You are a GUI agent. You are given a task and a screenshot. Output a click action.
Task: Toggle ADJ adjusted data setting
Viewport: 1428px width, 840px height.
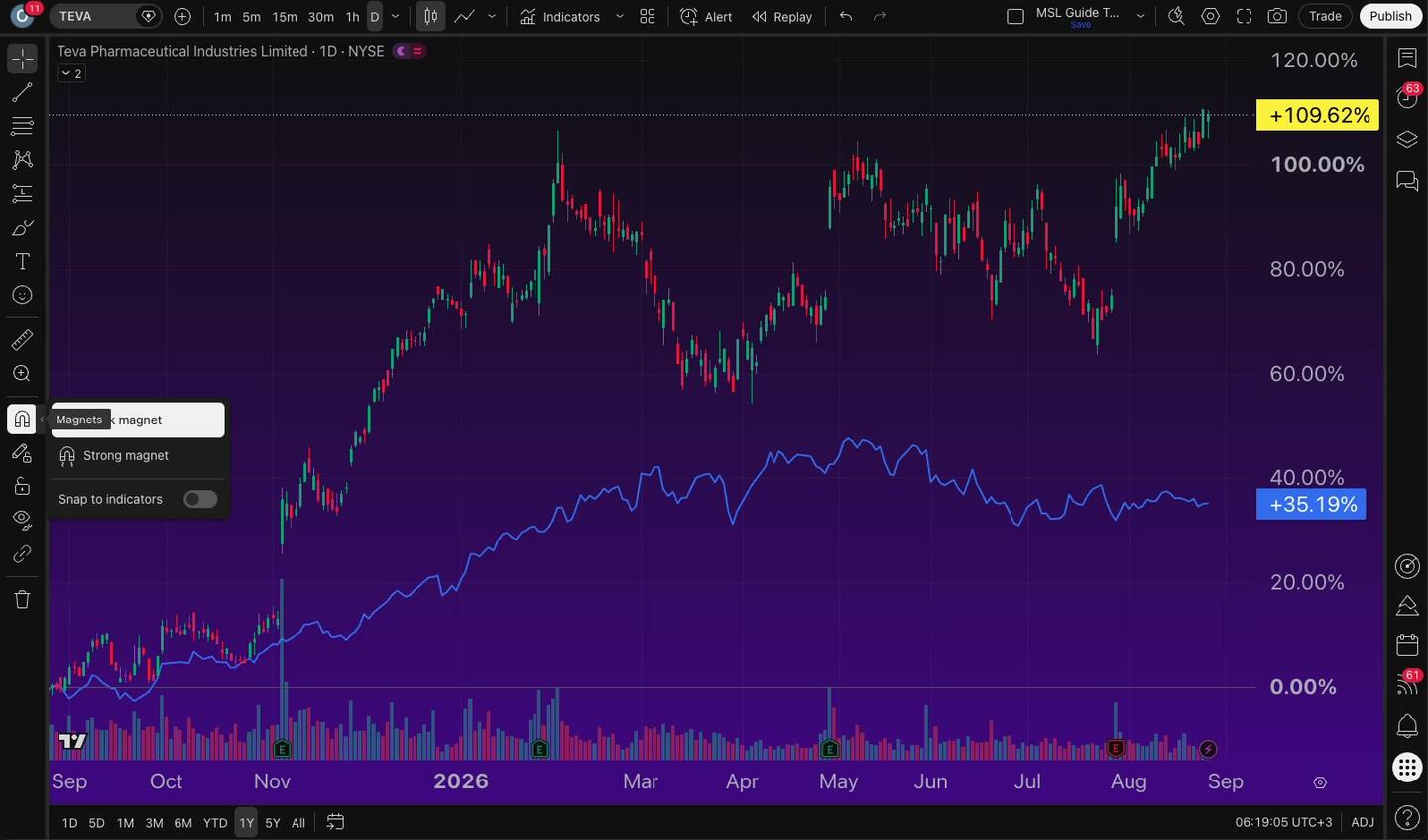1363,822
